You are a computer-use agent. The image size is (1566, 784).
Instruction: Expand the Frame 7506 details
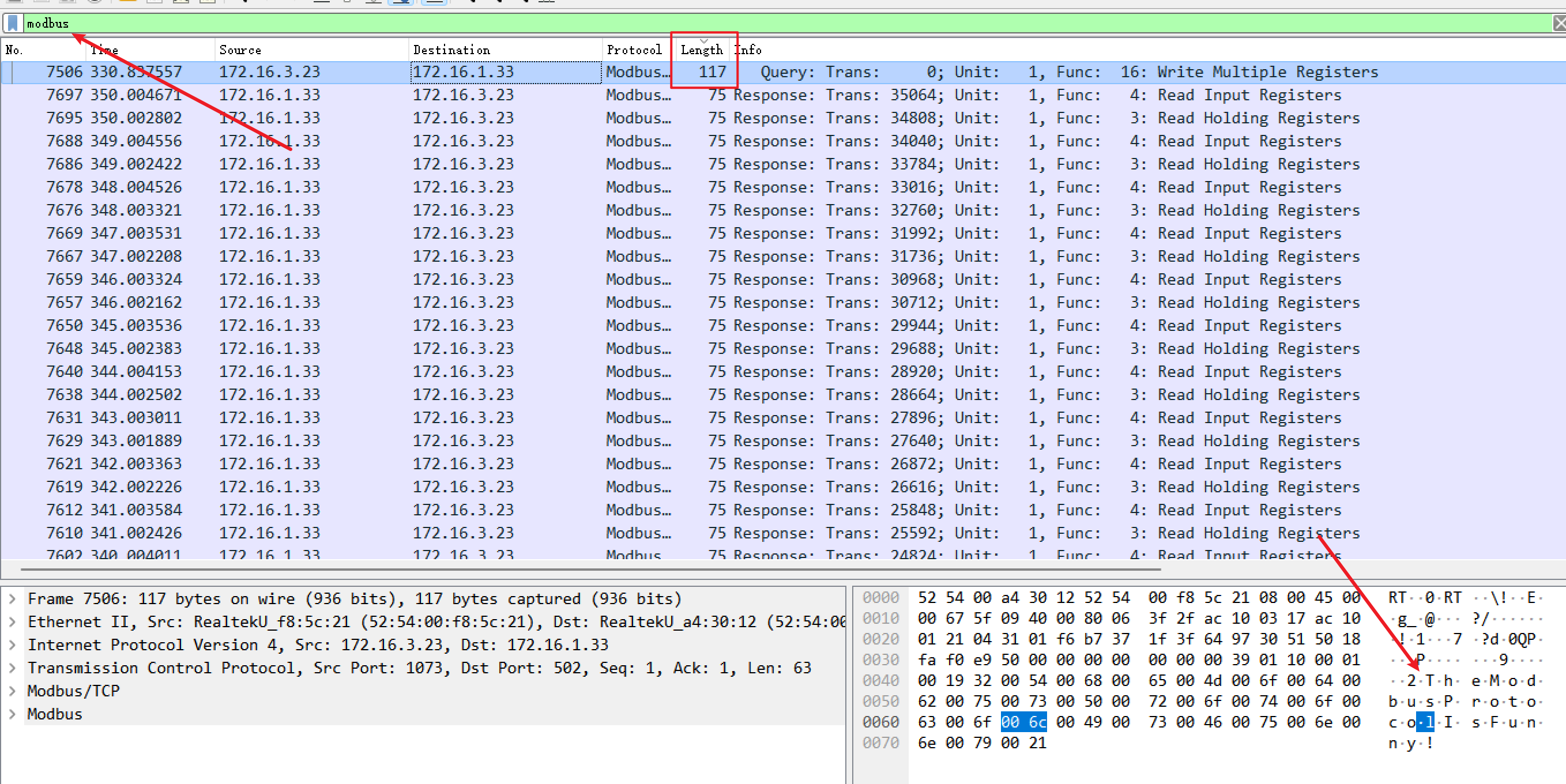12,598
